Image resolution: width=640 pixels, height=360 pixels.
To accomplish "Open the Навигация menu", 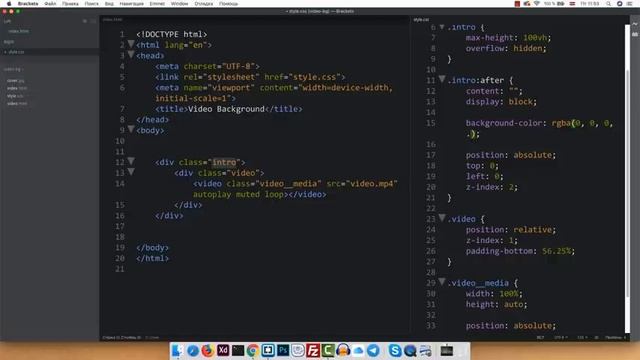I will tap(131, 4).
